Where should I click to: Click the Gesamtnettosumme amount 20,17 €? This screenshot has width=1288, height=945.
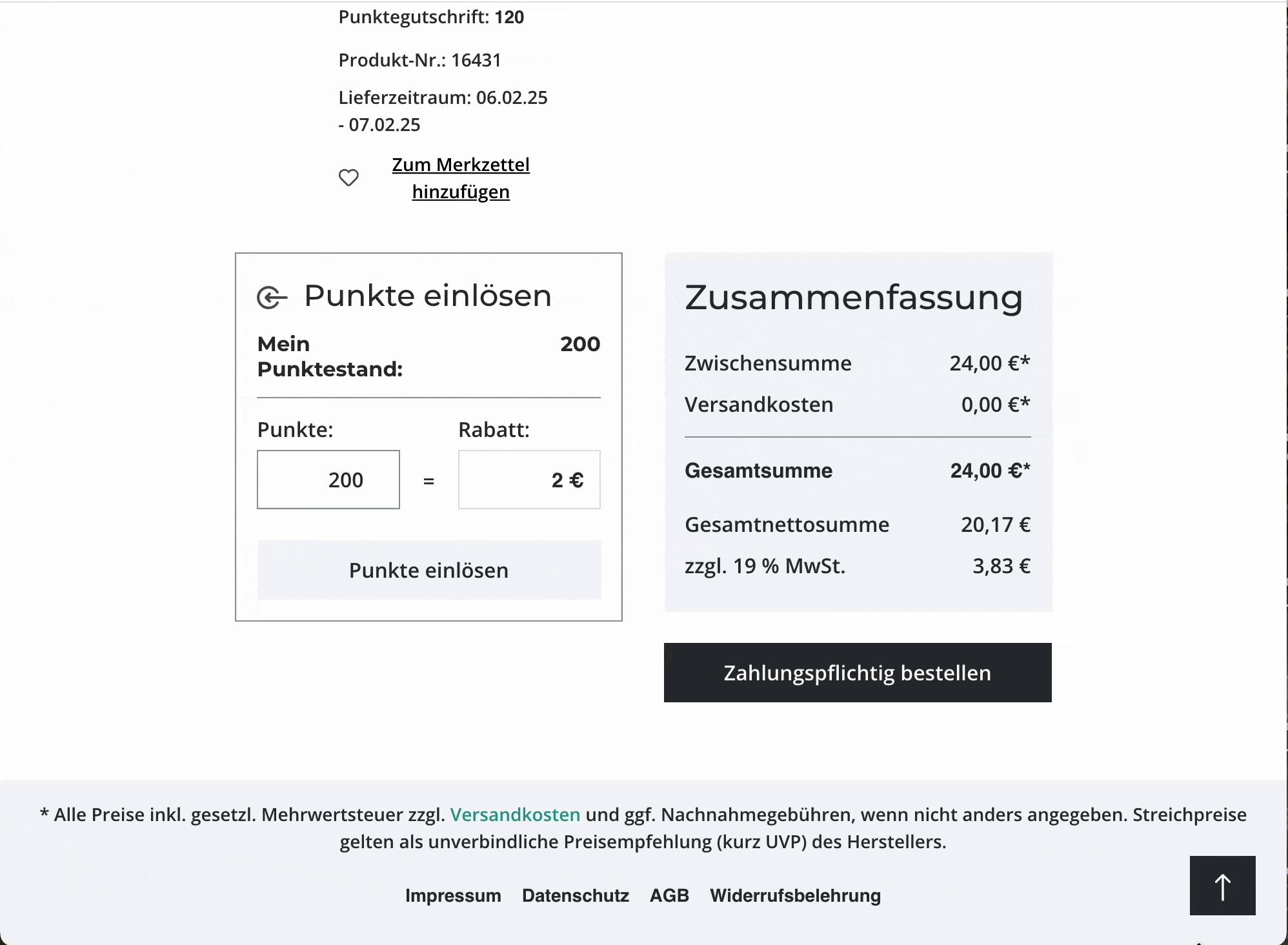coord(996,525)
